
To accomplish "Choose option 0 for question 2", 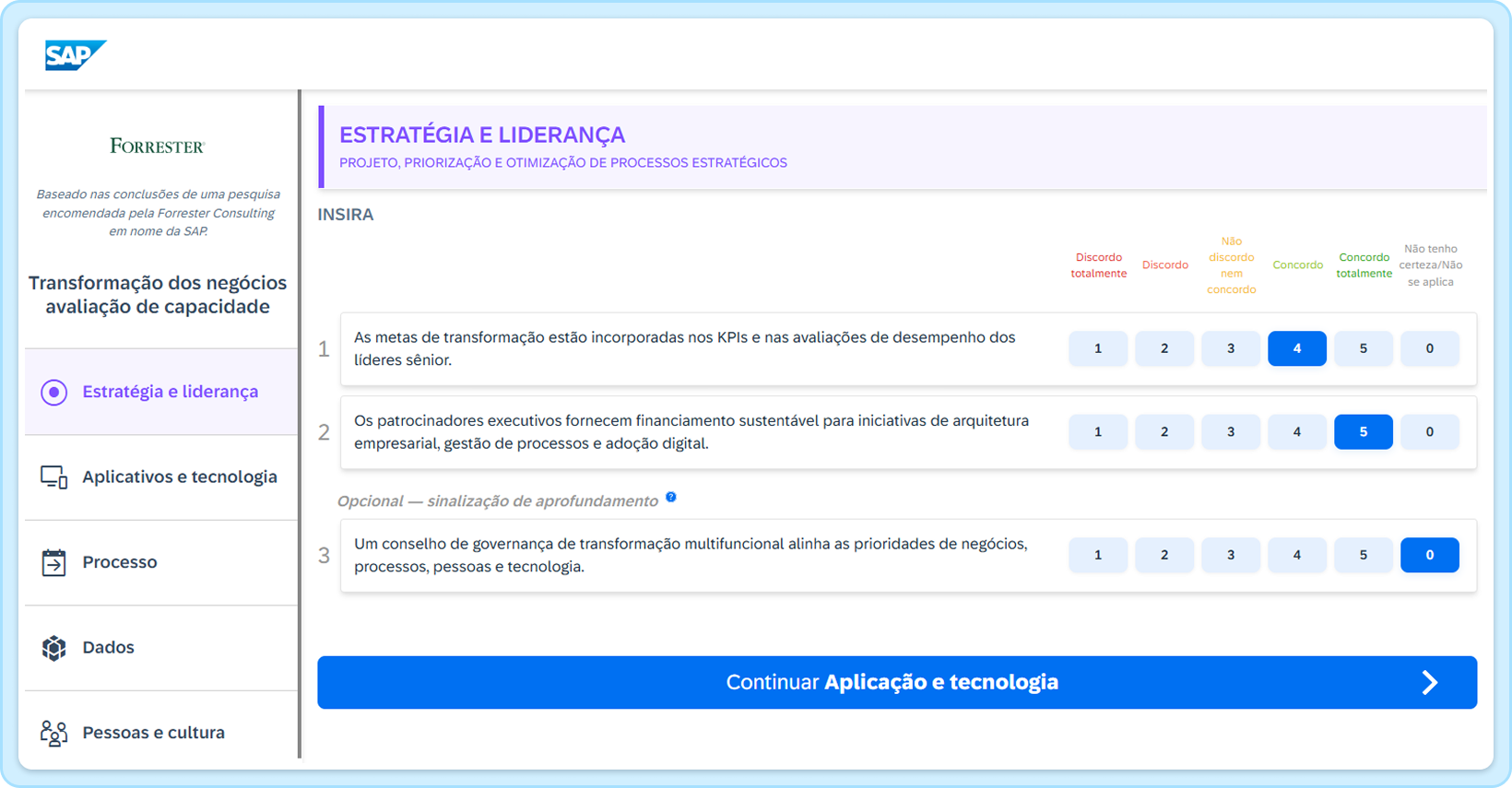I will pyautogui.click(x=1429, y=431).
